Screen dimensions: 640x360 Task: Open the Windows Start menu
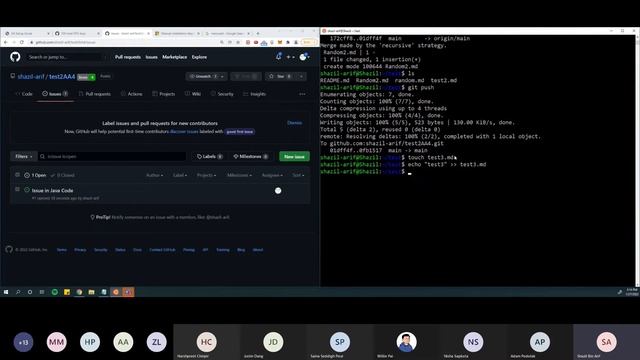point(6,292)
